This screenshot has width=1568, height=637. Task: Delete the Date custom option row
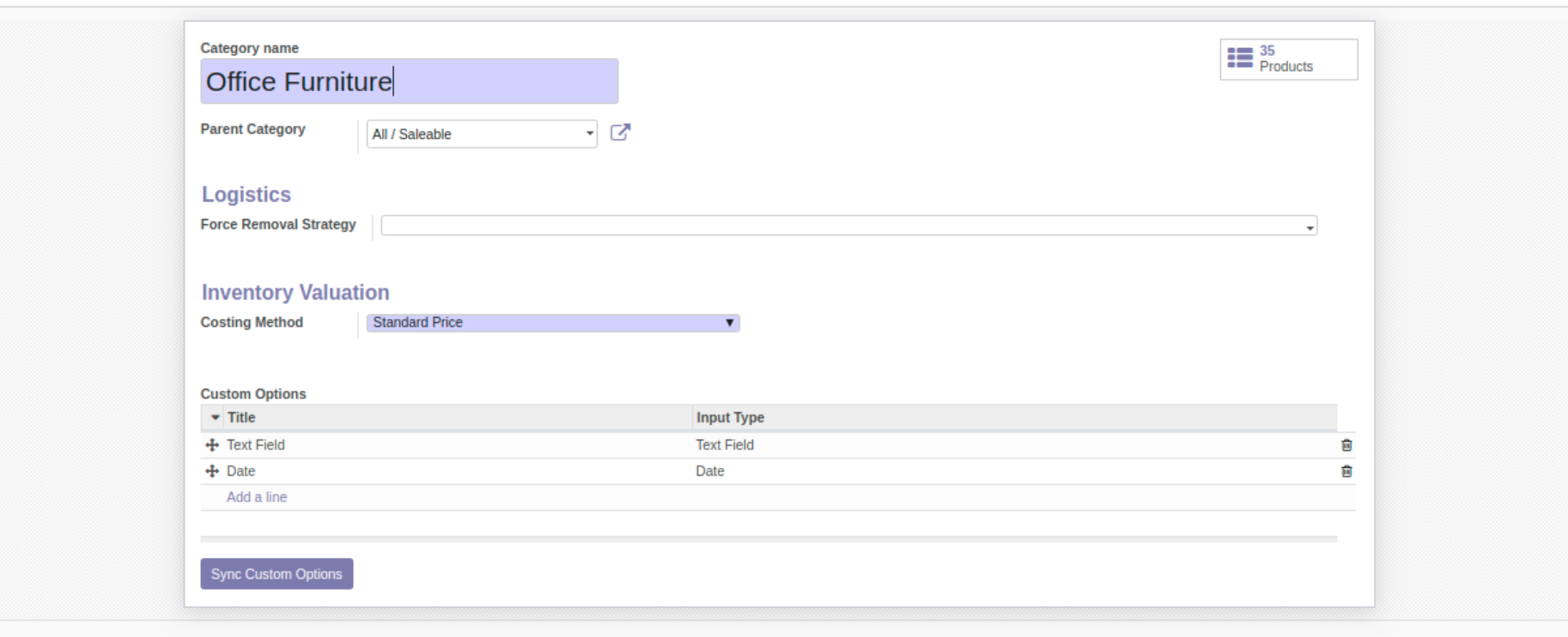(1346, 471)
